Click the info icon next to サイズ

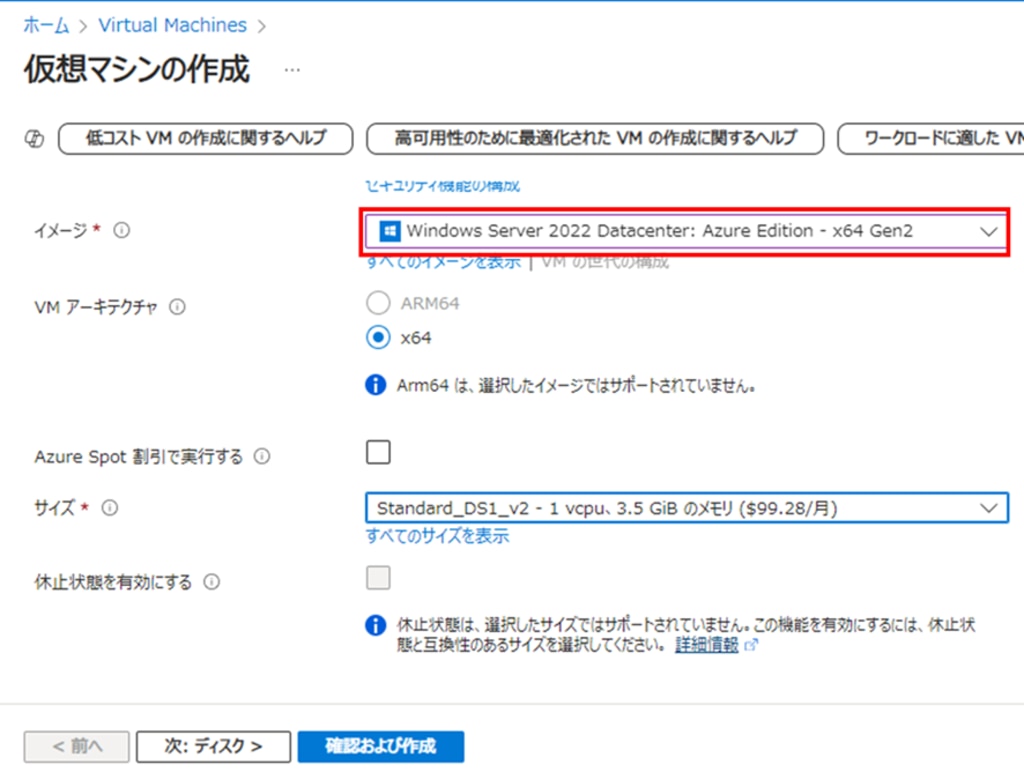pos(110,507)
